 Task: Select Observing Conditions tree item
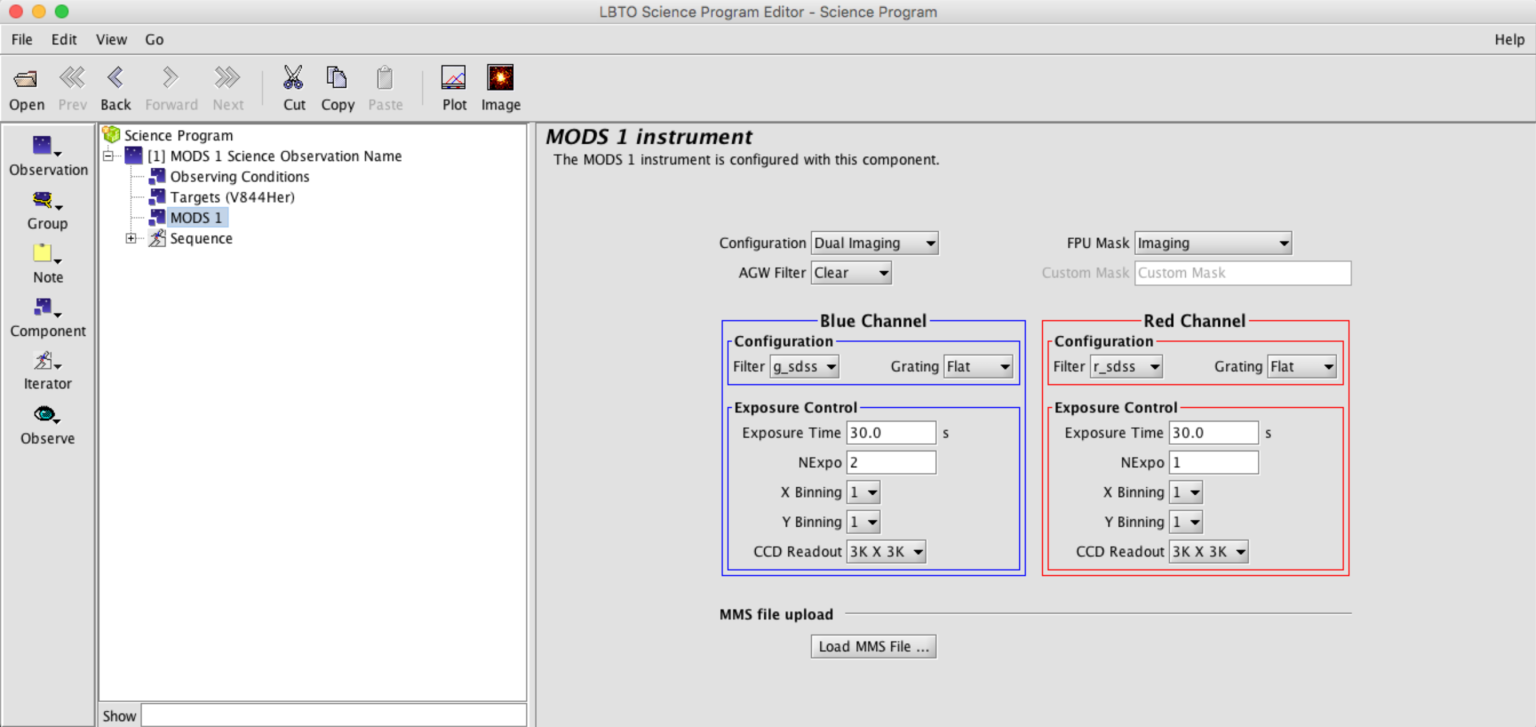[x=229, y=177]
